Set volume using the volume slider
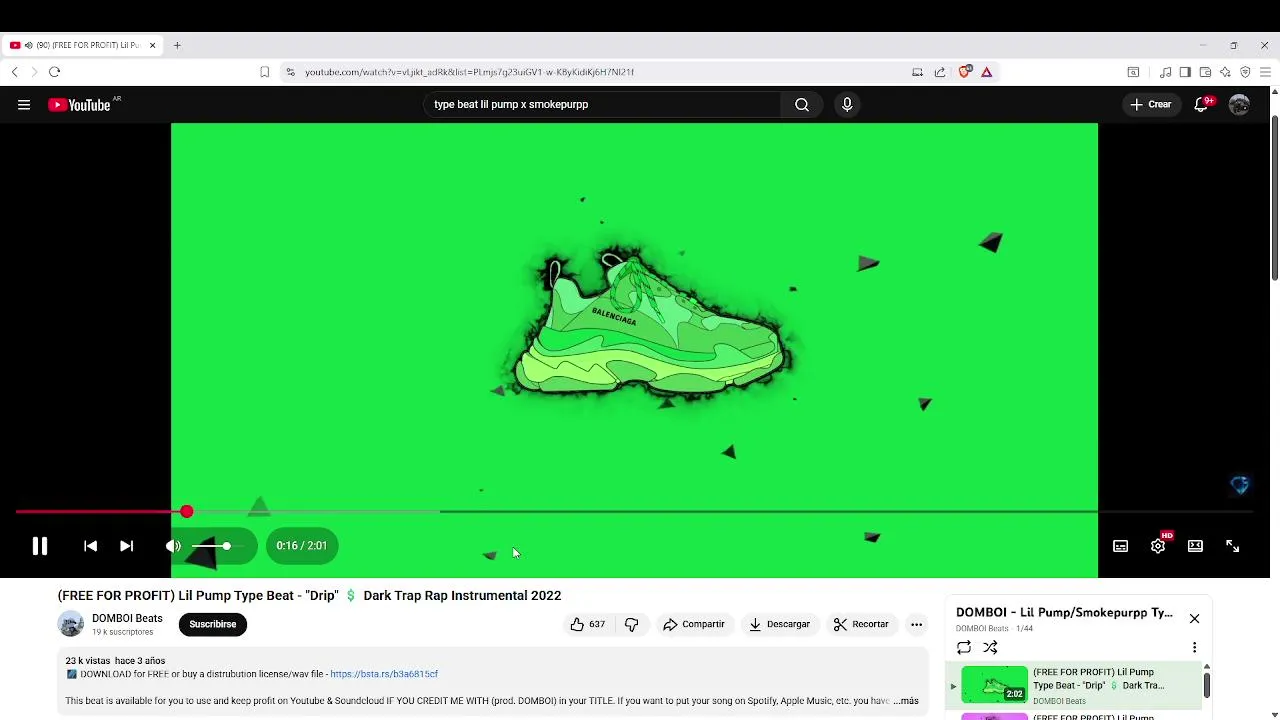This screenshot has width=1280, height=720. 218,546
